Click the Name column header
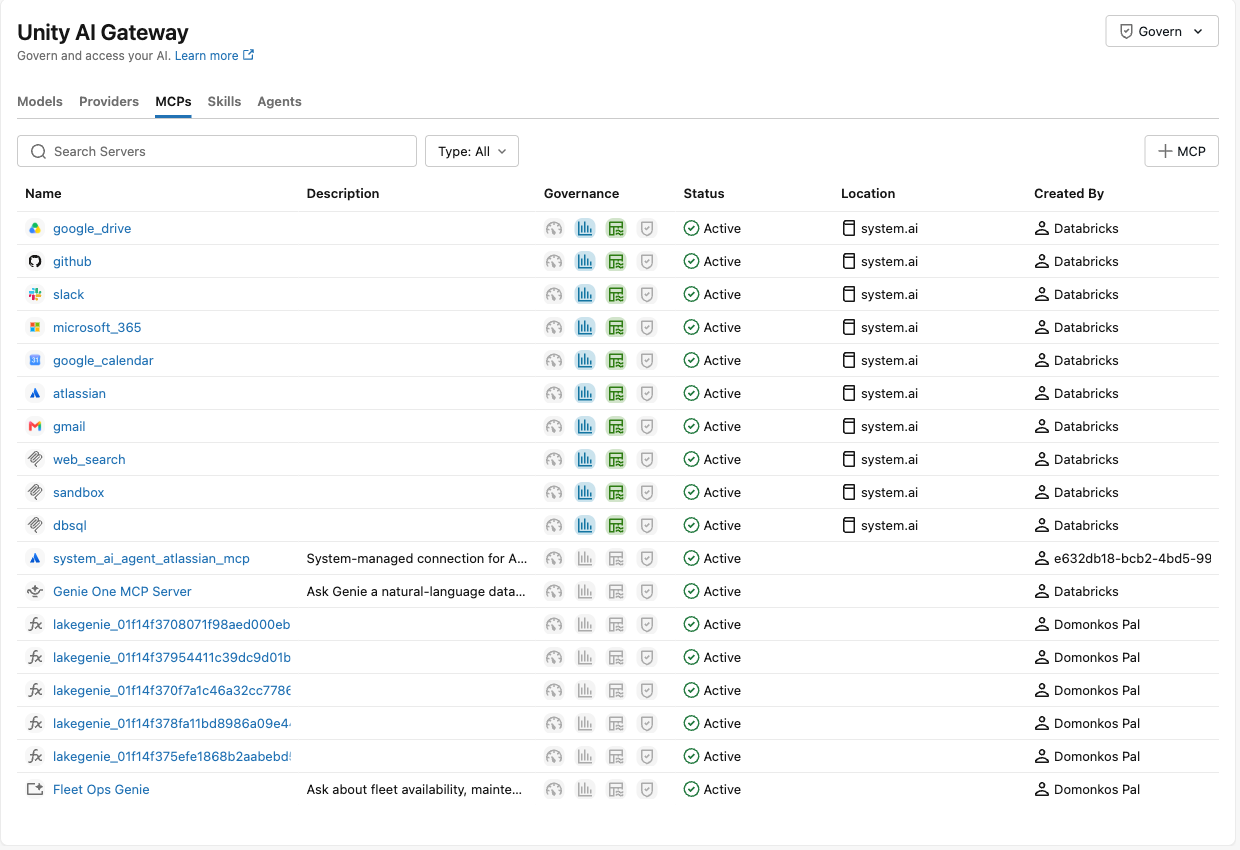 pyautogui.click(x=43, y=193)
